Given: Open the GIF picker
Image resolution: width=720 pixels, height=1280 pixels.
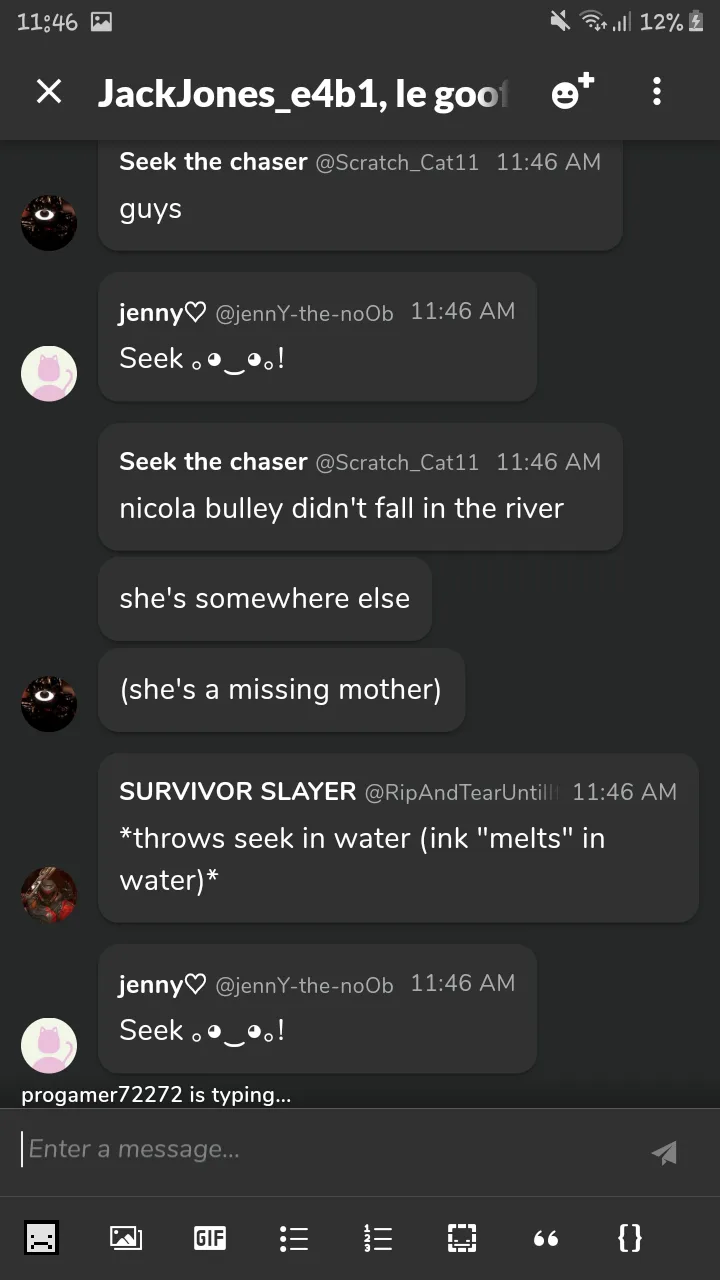Looking at the screenshot, I should 209,1238.
